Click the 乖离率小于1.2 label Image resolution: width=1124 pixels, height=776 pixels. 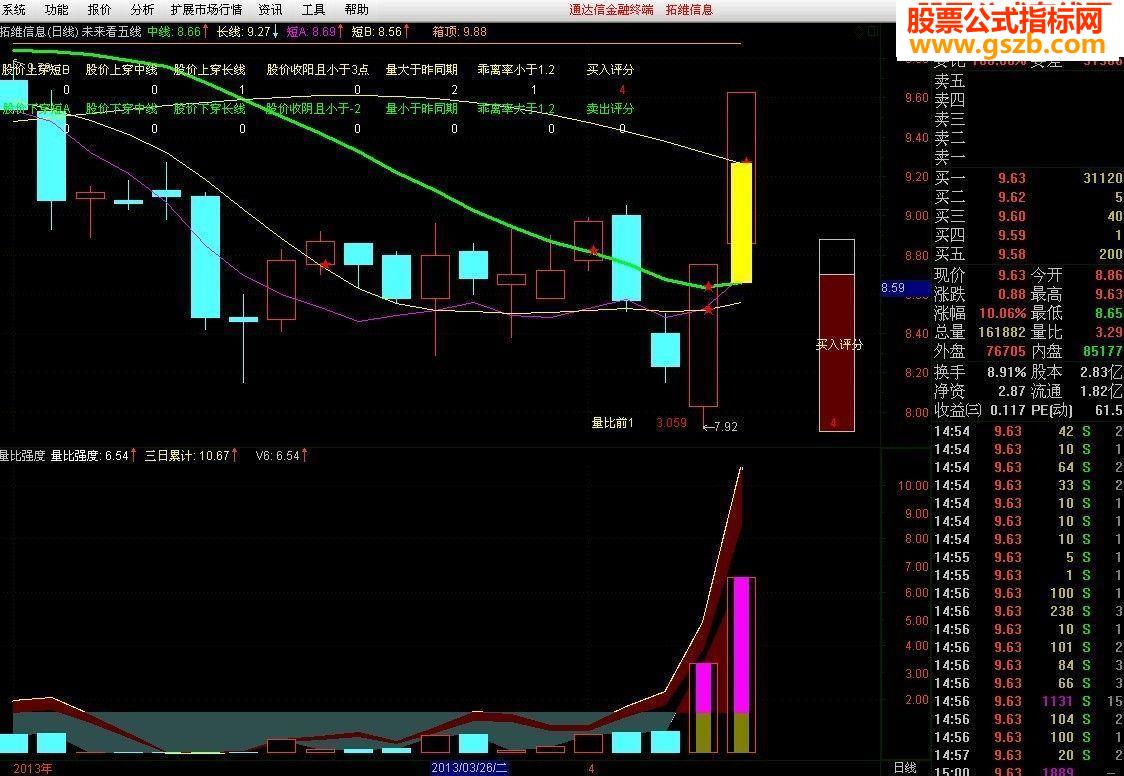click(x=516, y=70)
